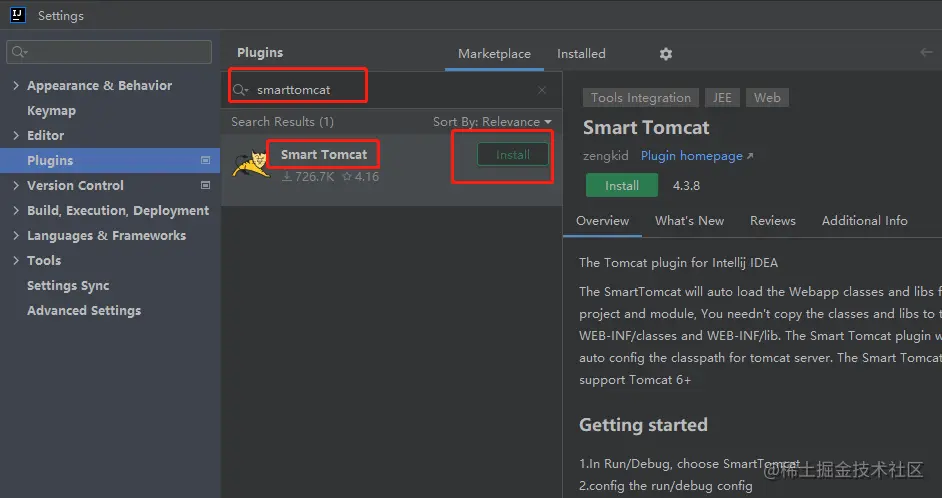The width and height of the screenshot is (942, 498).
Task: Click the 726.7K downloads count
Action: coord(308,177)
